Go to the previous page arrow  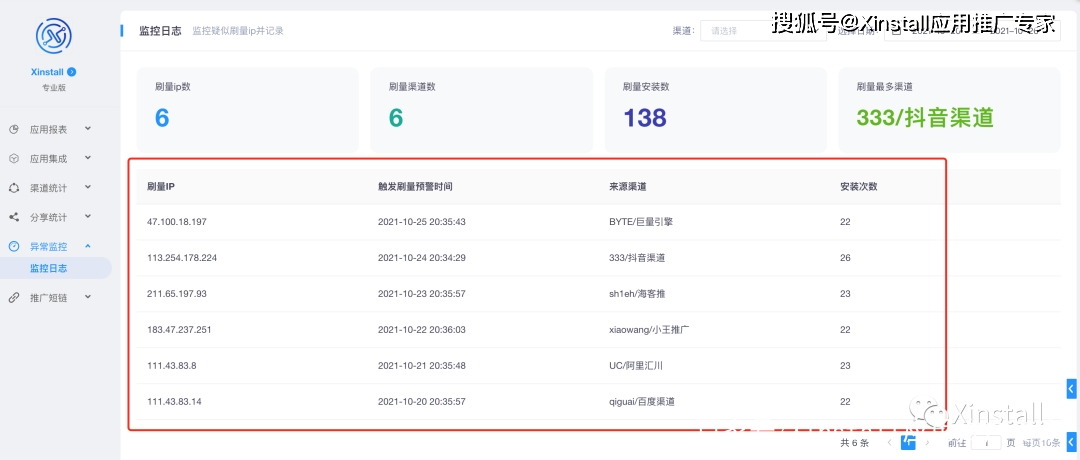889,442
